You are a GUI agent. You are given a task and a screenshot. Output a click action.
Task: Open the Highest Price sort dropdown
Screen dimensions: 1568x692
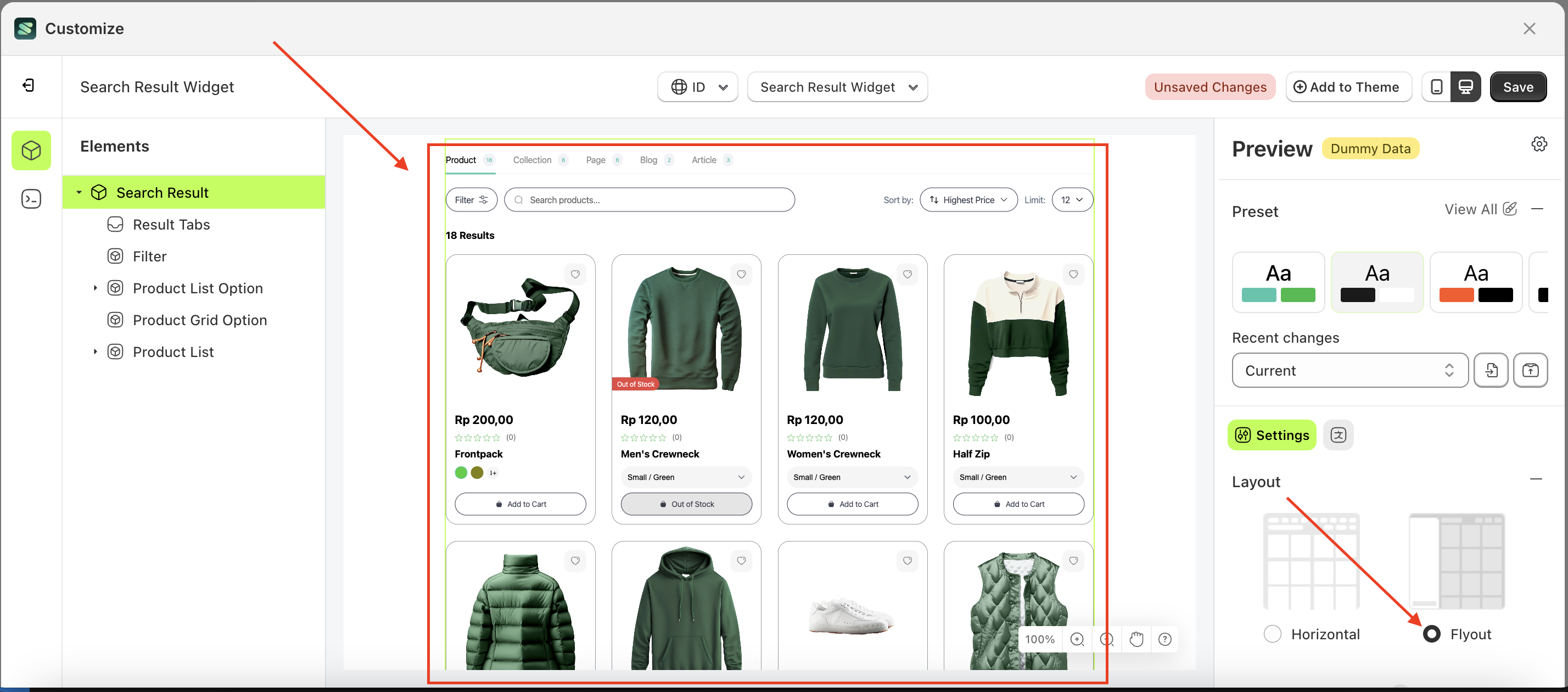tap(968, 200)
